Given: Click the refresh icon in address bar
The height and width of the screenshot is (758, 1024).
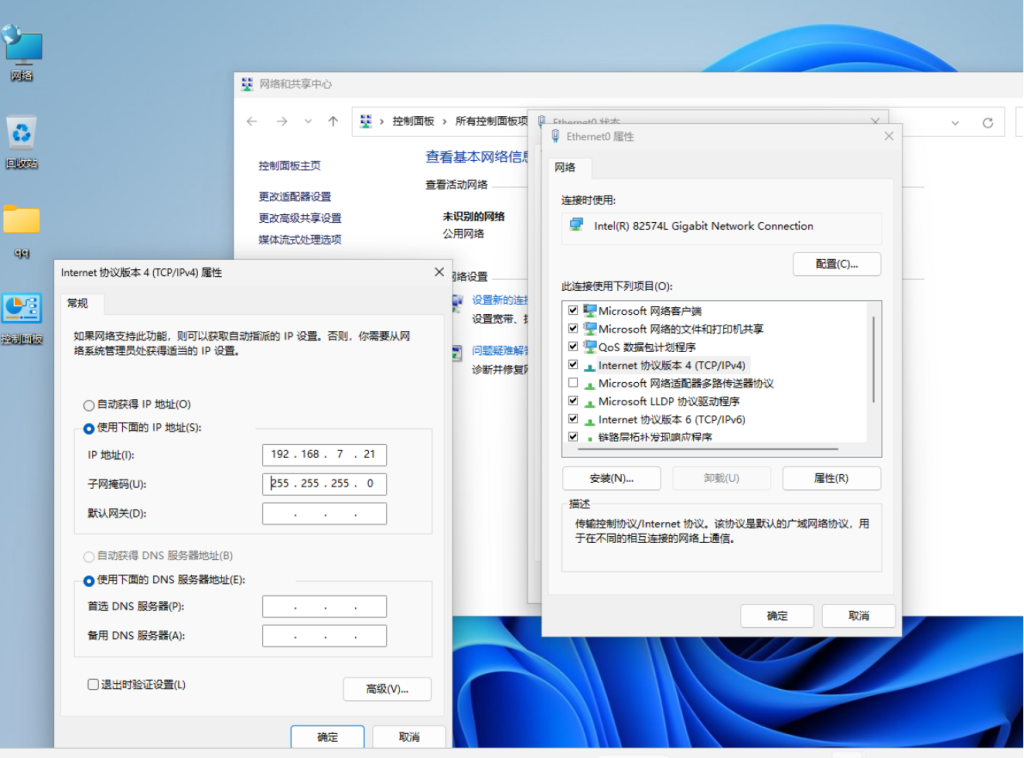Looking at the screenshot, I should 987,122.
